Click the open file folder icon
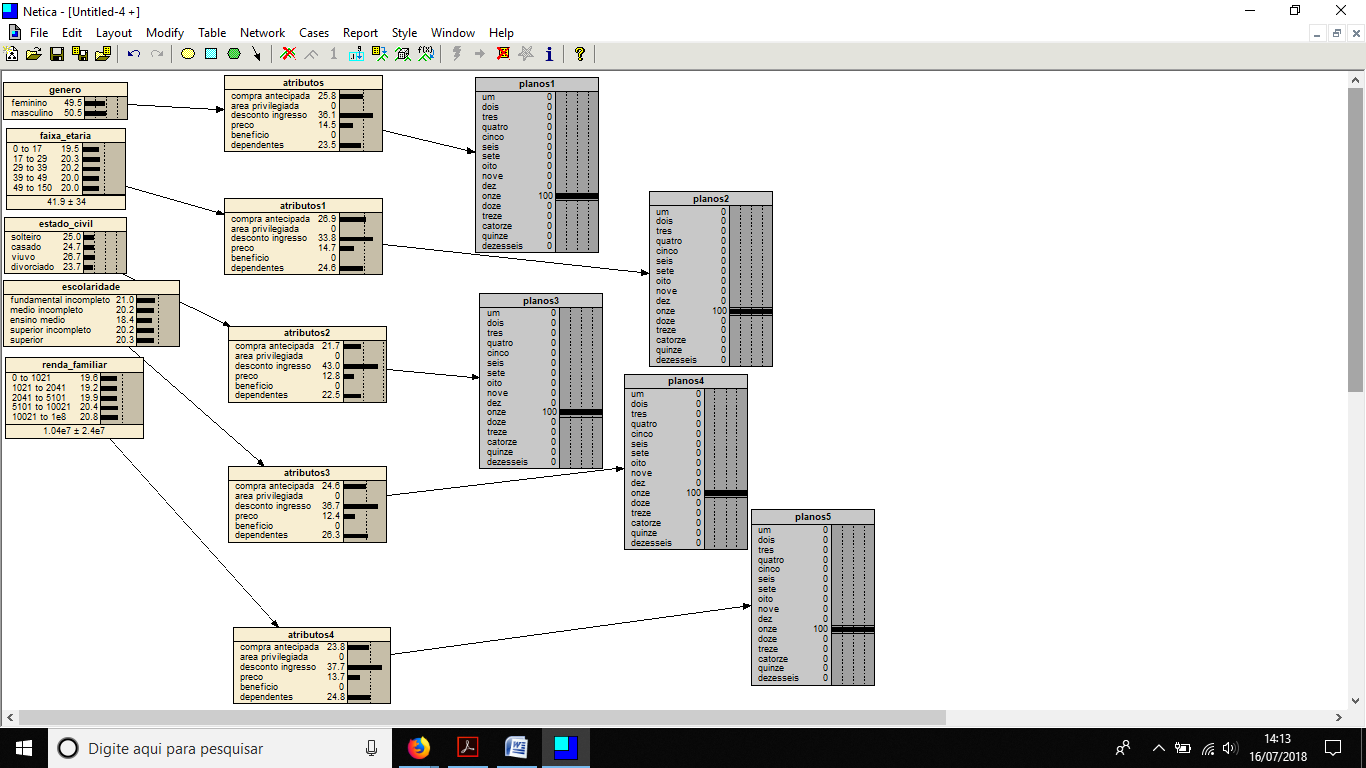1366x768 pixels. (x=34, y=54)
